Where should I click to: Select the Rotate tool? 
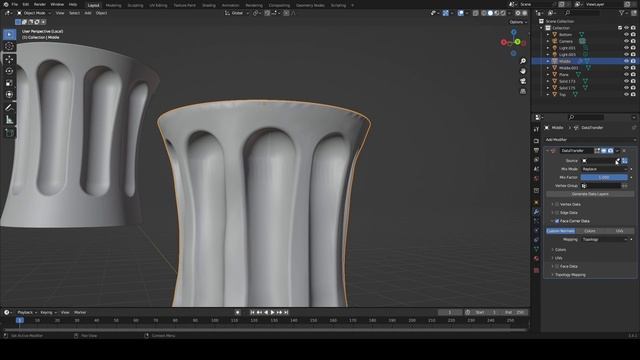9,71
